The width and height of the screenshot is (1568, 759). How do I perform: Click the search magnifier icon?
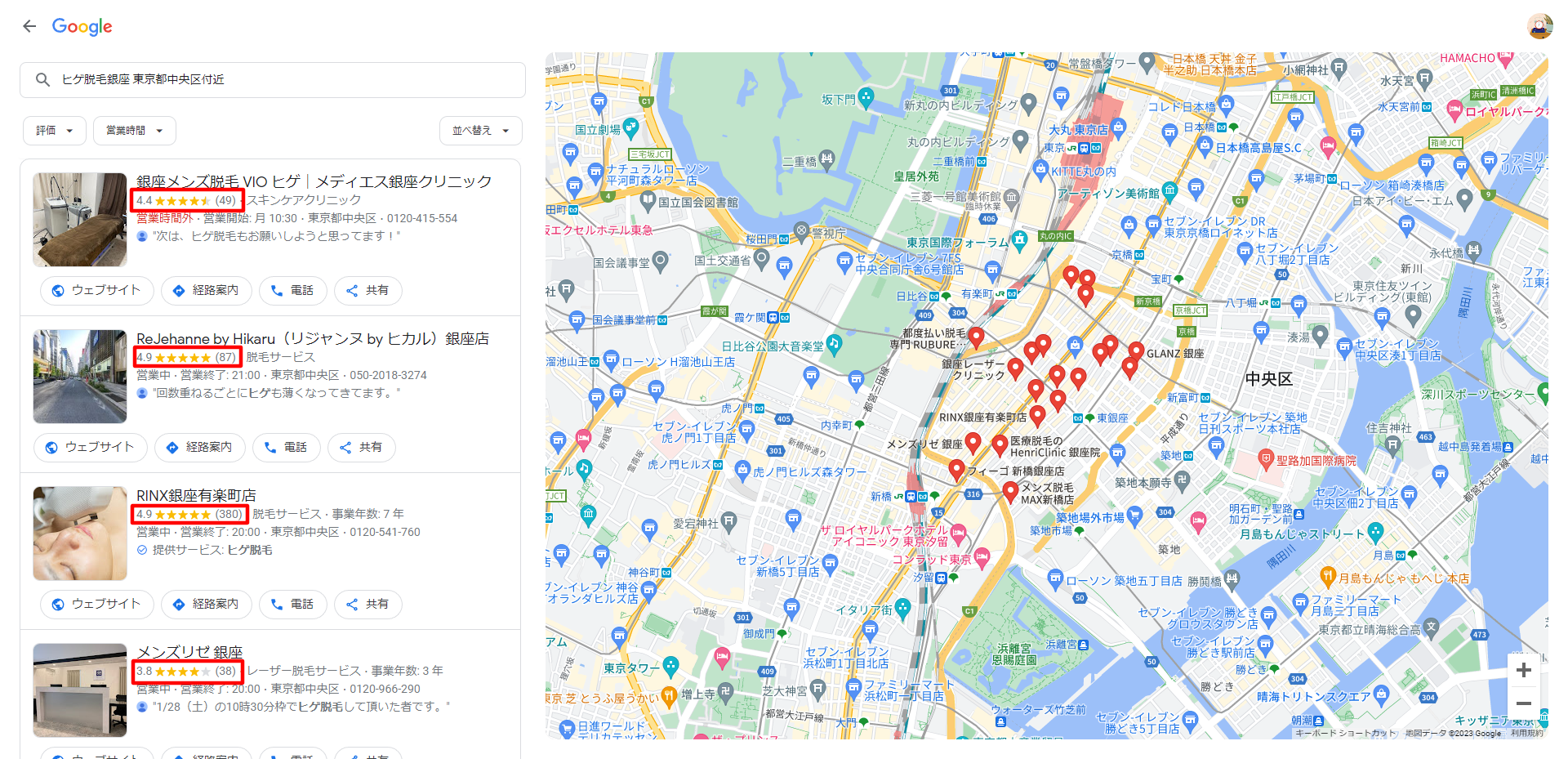pyautogui.click(x=42, y=79)
